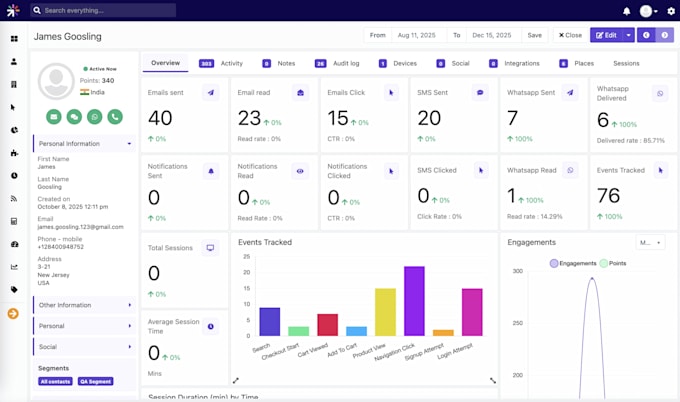
Task: Click the Save date range button
Action: tap(534, 35)
